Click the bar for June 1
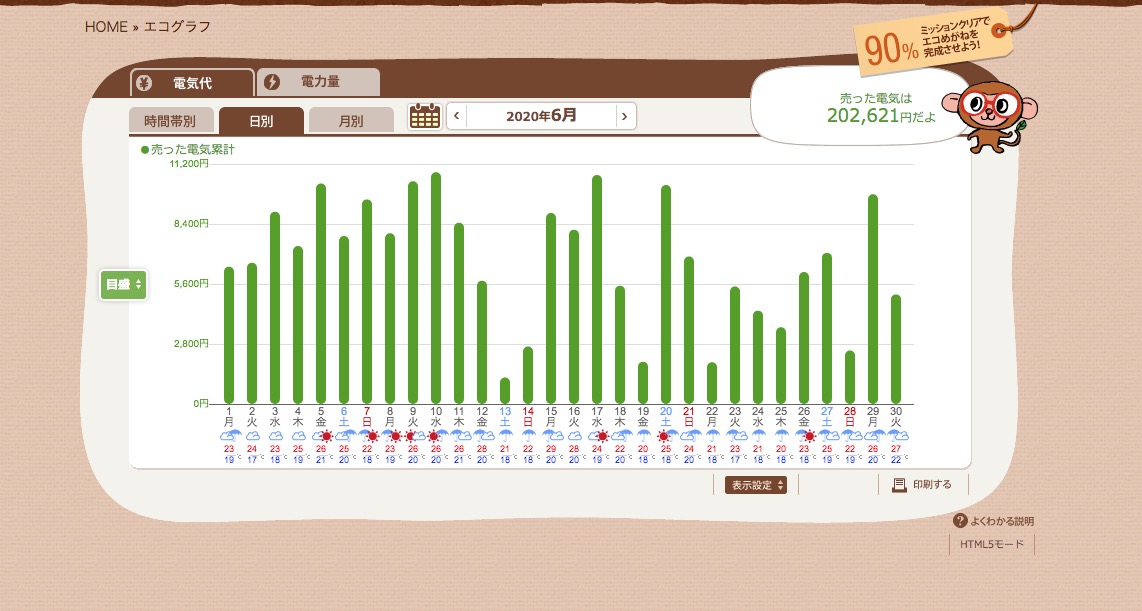This screenshot has height=611, width=1142. coord(229,335)
